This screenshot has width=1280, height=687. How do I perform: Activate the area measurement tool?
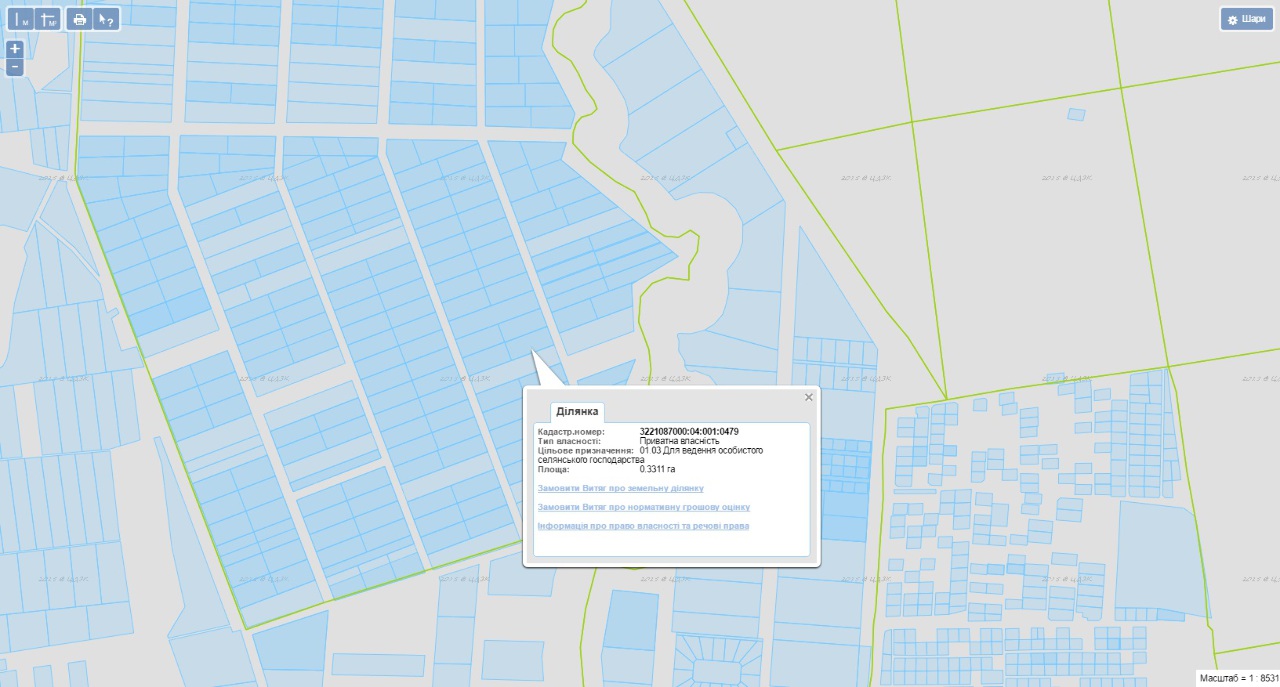[x=47, y=19]
